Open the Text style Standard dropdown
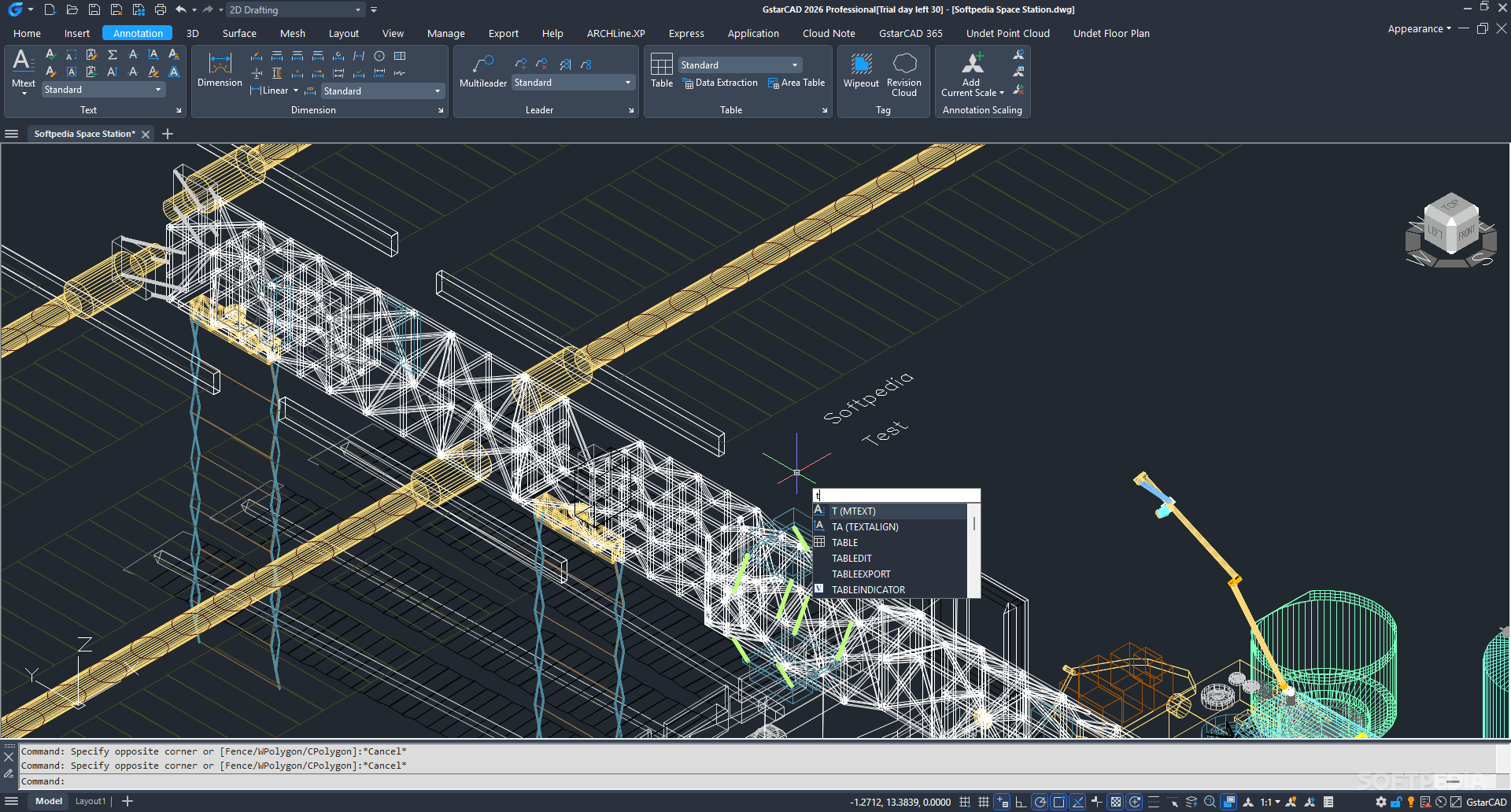The width and height of the screenshot is (1511, 812). [x=103, y=90]
